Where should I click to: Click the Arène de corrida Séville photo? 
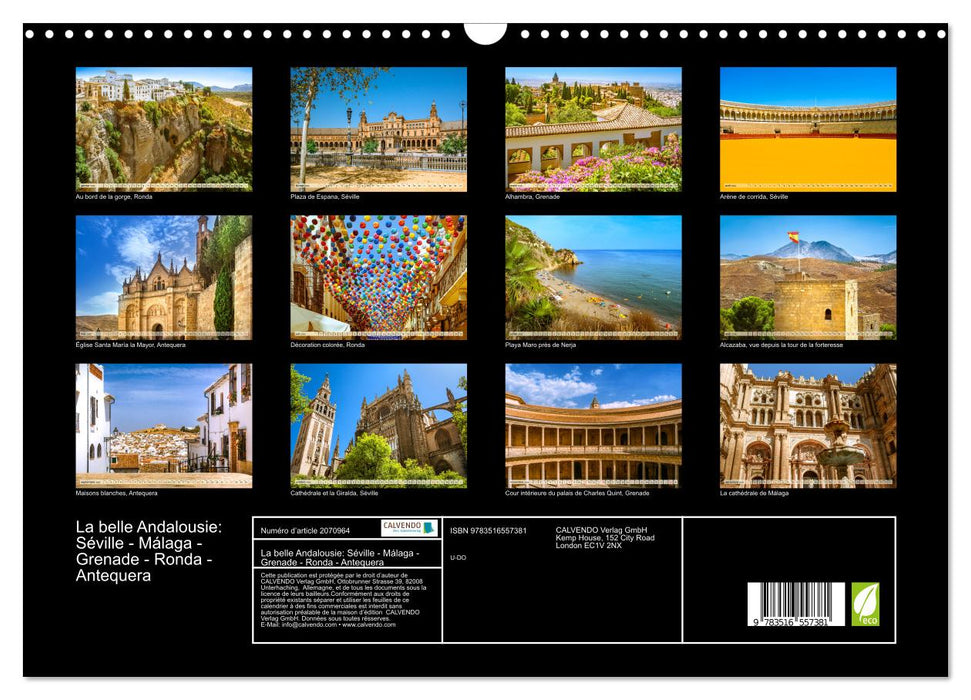809,127
